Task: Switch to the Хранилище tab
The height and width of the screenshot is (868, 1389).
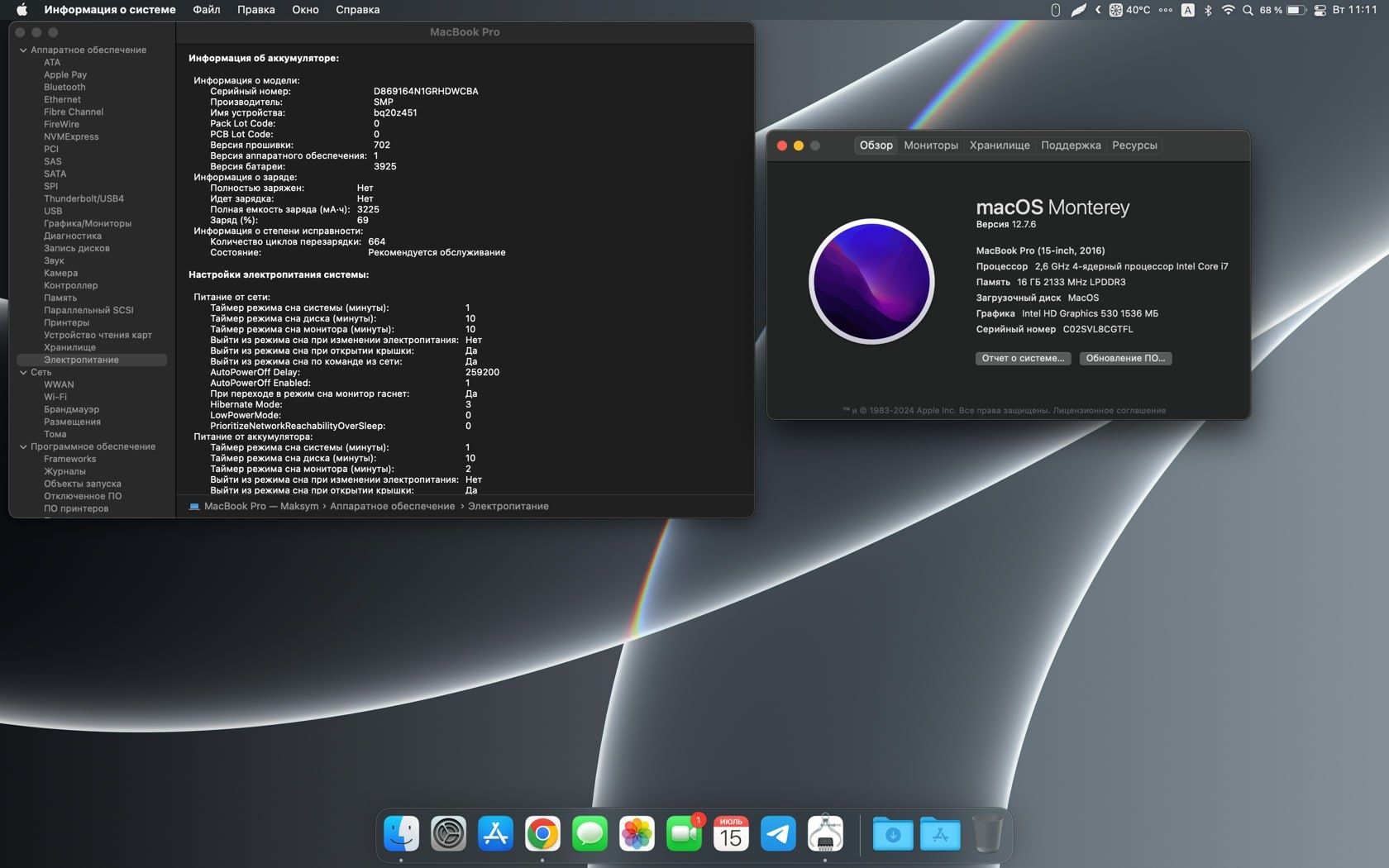Action: coord(1000,145)
